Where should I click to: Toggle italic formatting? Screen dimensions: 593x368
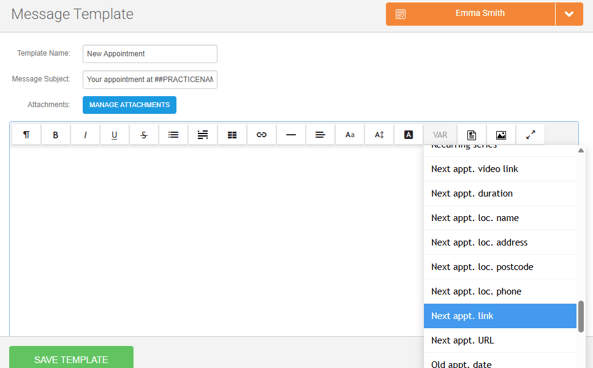coord(85,135)
